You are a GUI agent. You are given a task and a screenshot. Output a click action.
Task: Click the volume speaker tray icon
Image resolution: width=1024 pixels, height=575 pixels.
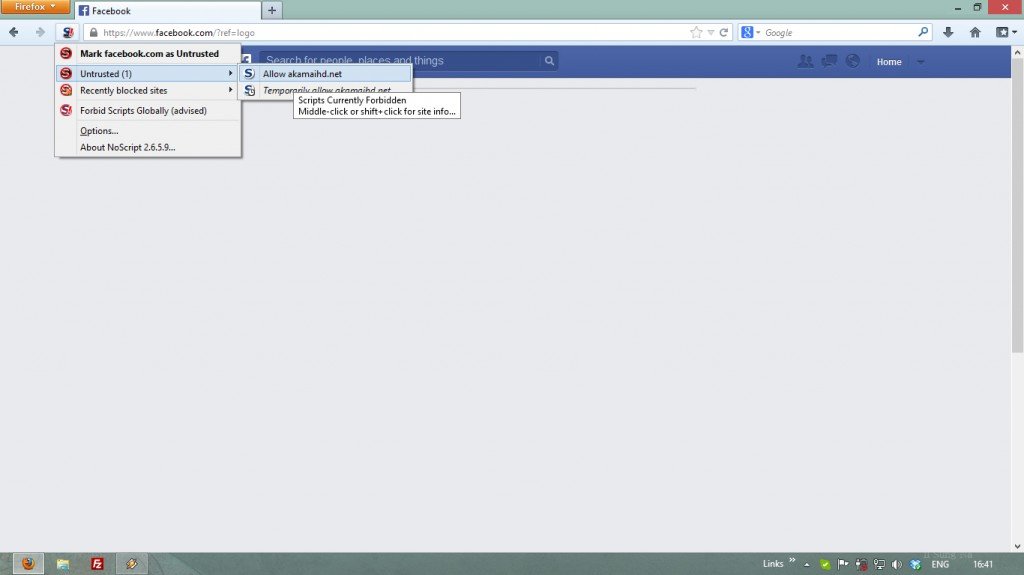897,565
